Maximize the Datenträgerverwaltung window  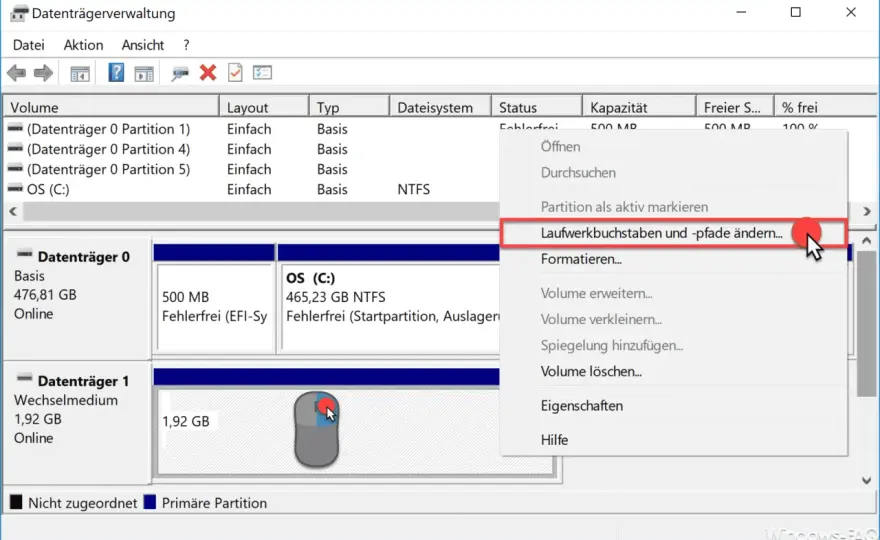795,12
